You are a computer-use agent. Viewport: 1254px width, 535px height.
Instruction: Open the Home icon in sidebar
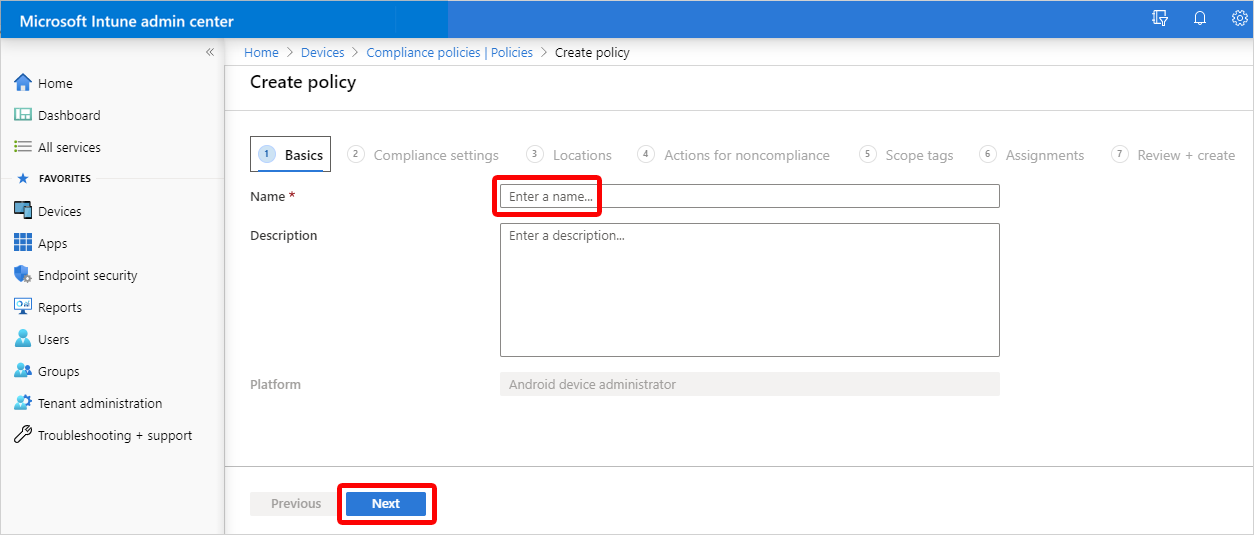click(x=23, y=83)
